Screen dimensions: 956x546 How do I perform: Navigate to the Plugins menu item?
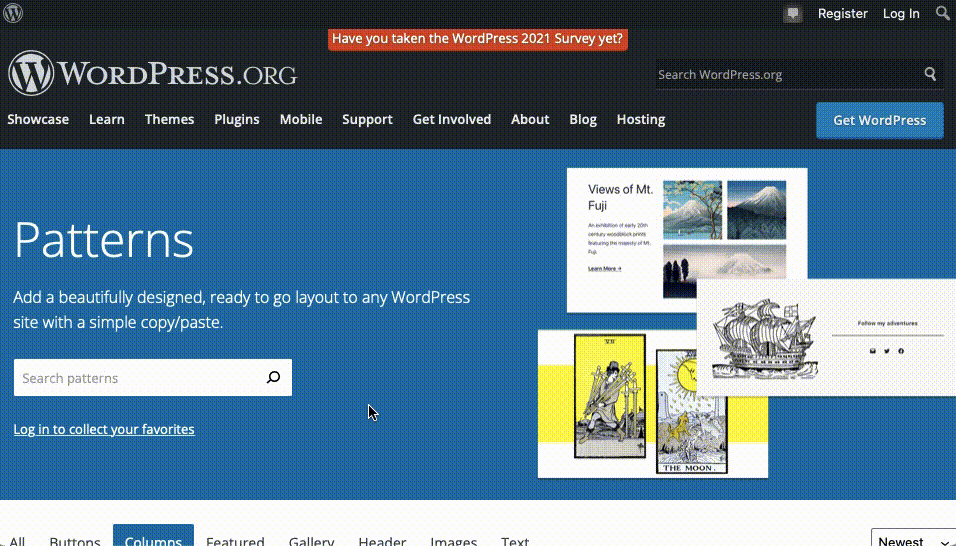[x=237, y=119]
